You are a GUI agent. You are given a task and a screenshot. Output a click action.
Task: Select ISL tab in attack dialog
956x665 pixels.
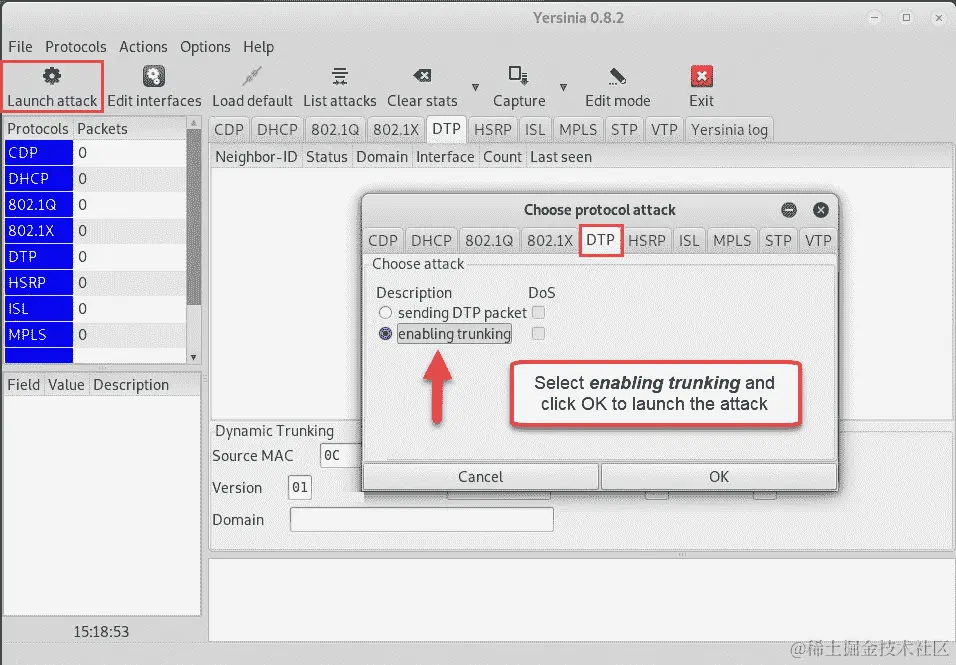(689, 241)
